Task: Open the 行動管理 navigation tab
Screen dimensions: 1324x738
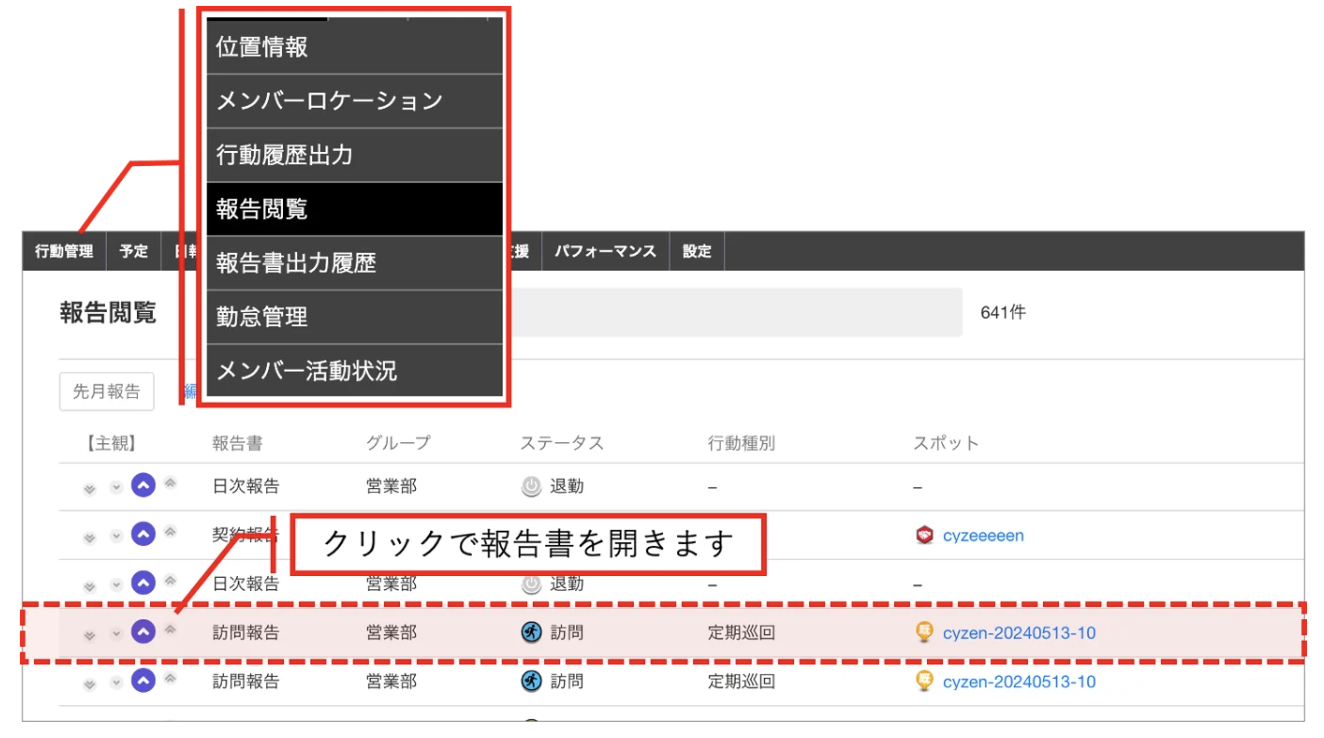Action: [x=64, y=251]
